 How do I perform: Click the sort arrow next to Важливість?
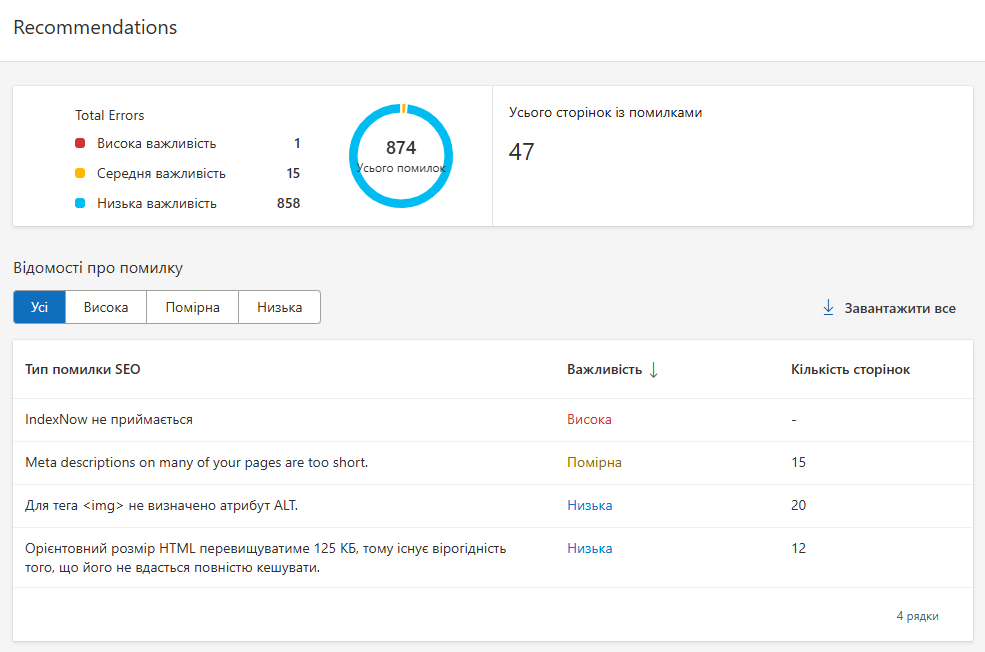[654, 370]
